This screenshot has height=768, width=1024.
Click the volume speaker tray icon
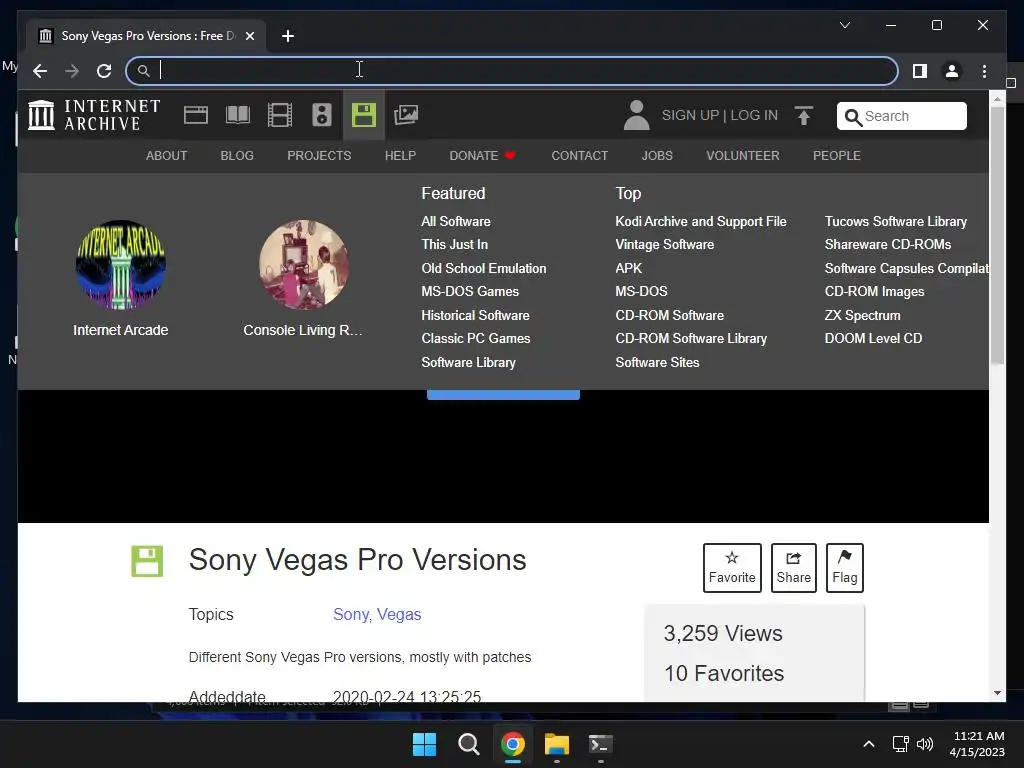925,744
